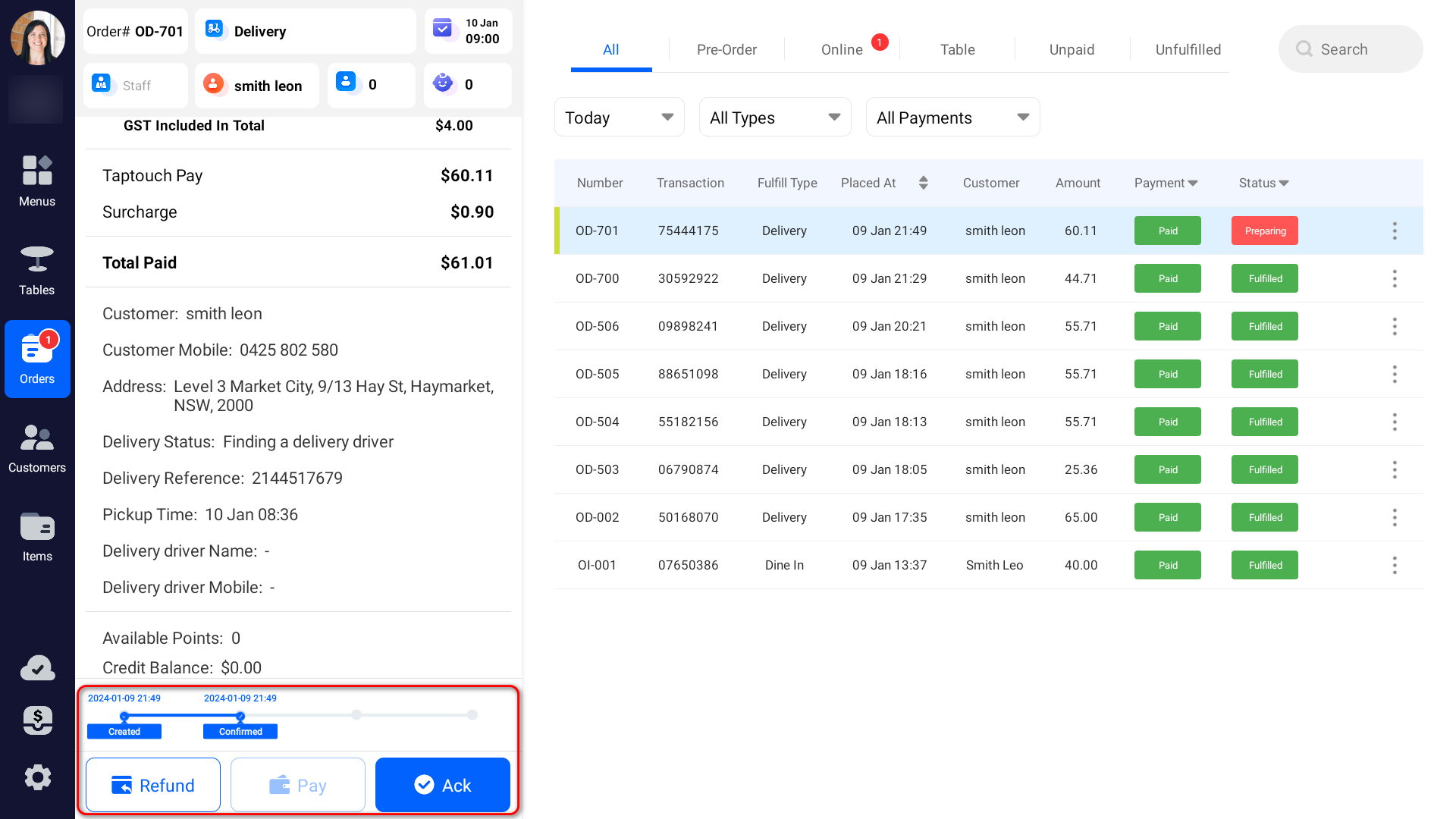Click the calendar schedule icon
The width and height of the screenshot is (1456, 819).
[442, 30]
